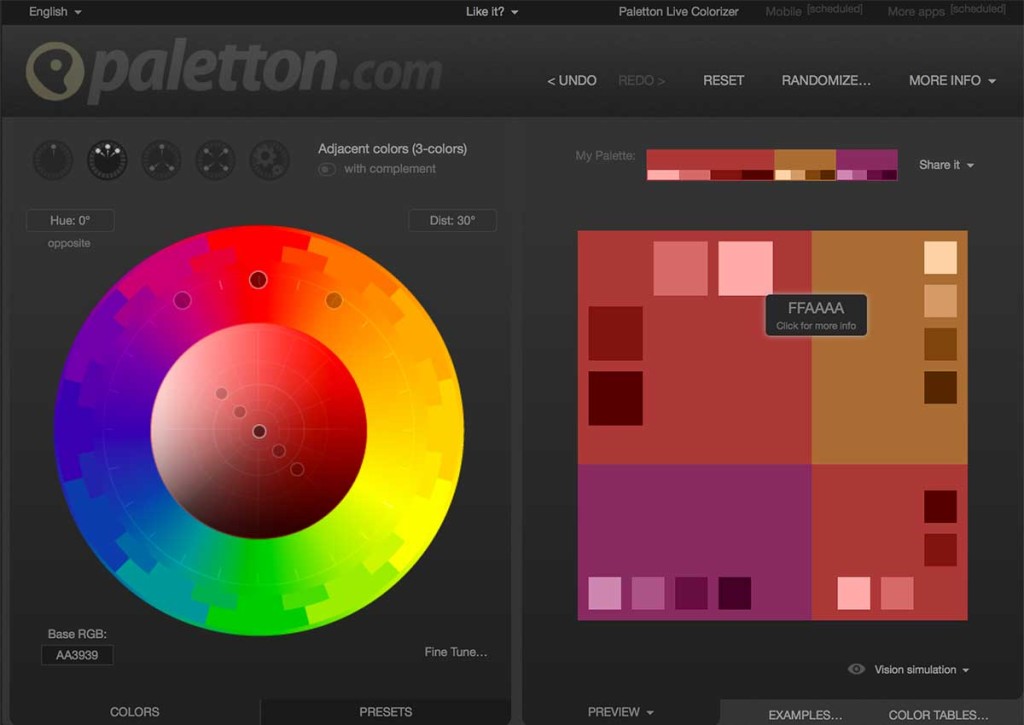Toggle the 'with complement' switch

[327, 169]
